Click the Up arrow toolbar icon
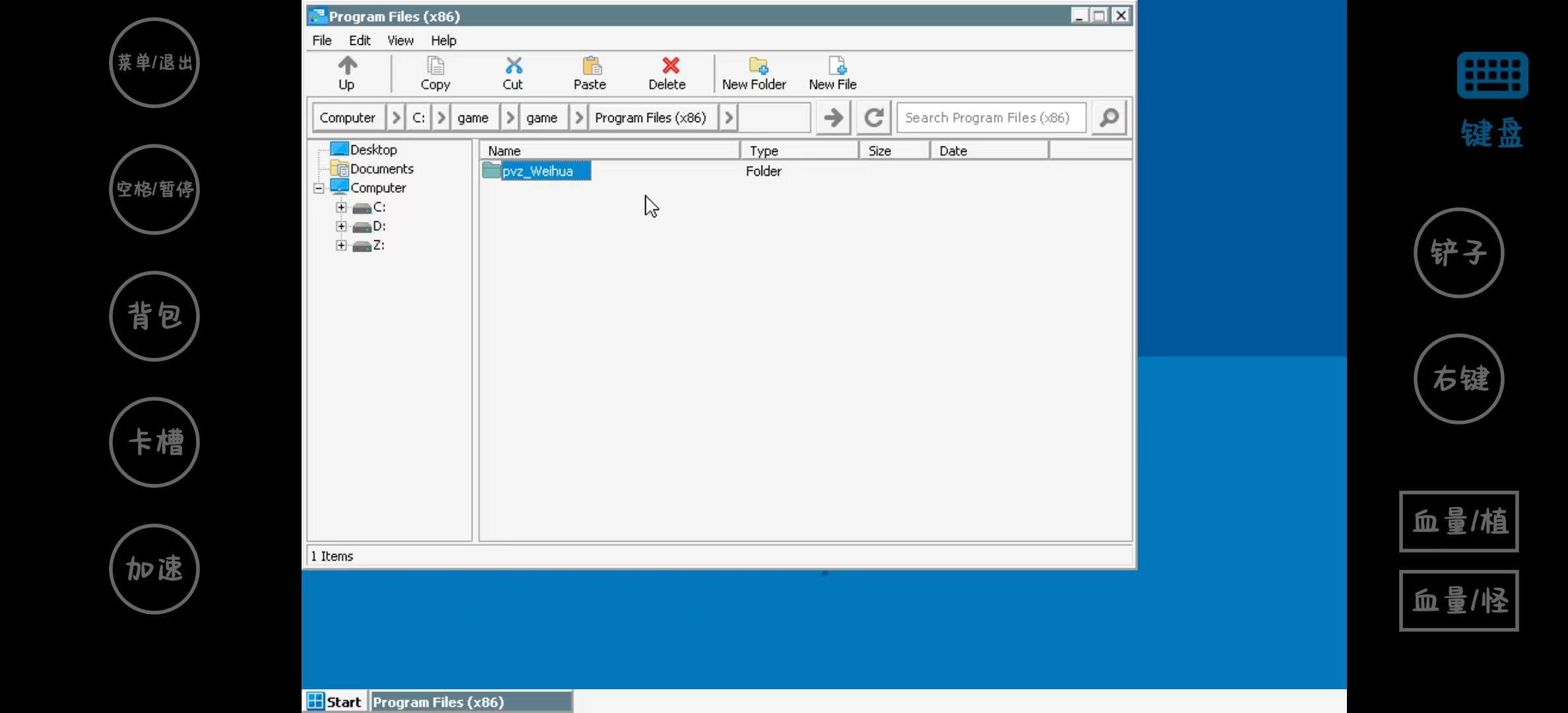Screen dimensions: 1568x713 [347, 66]
